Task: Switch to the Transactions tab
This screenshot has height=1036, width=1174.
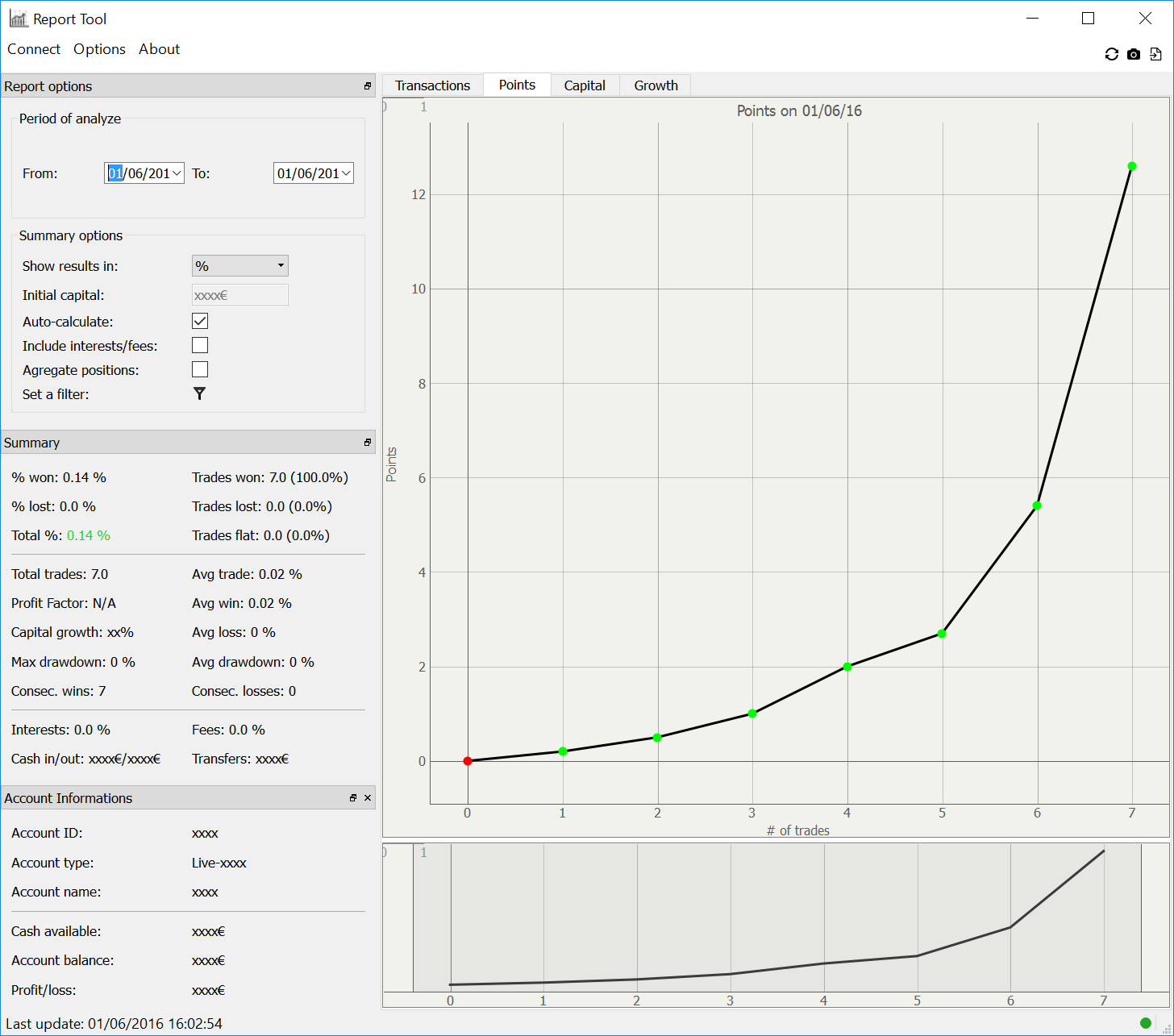Action: coord(432,85)
